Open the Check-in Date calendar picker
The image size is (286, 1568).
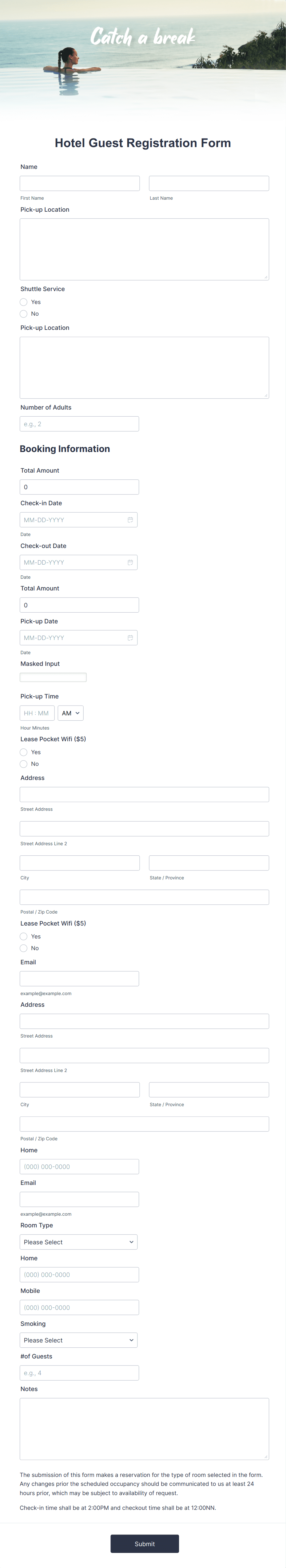click(x=130, y=519)
